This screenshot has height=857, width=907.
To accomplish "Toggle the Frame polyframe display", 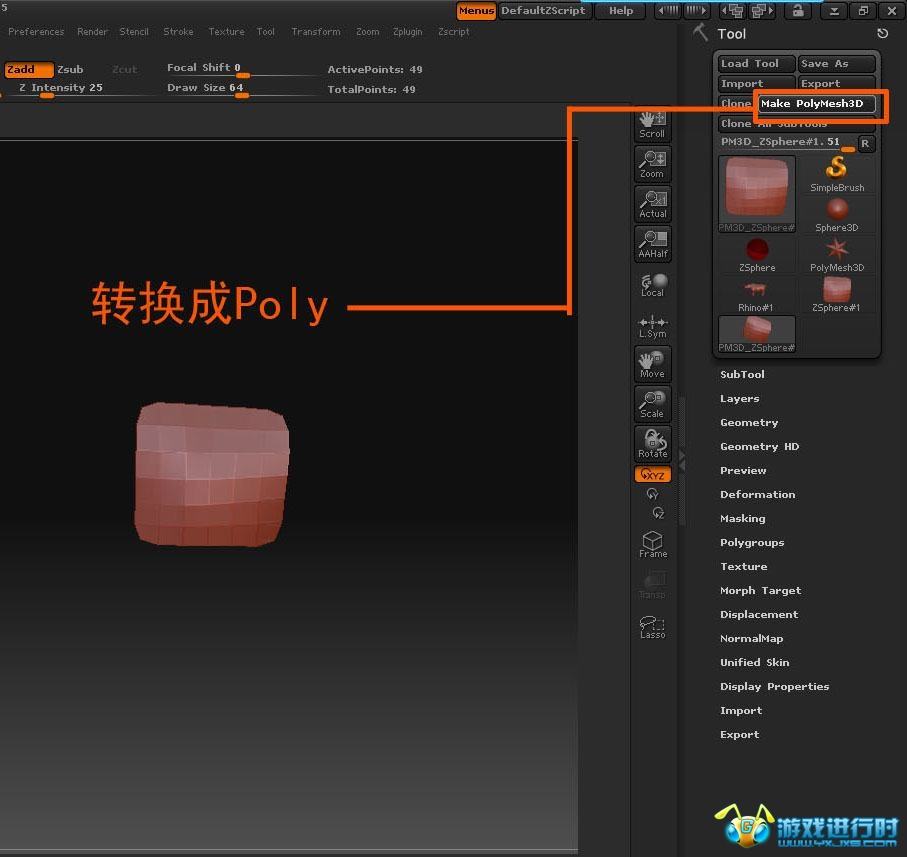I will click(652, 544).
